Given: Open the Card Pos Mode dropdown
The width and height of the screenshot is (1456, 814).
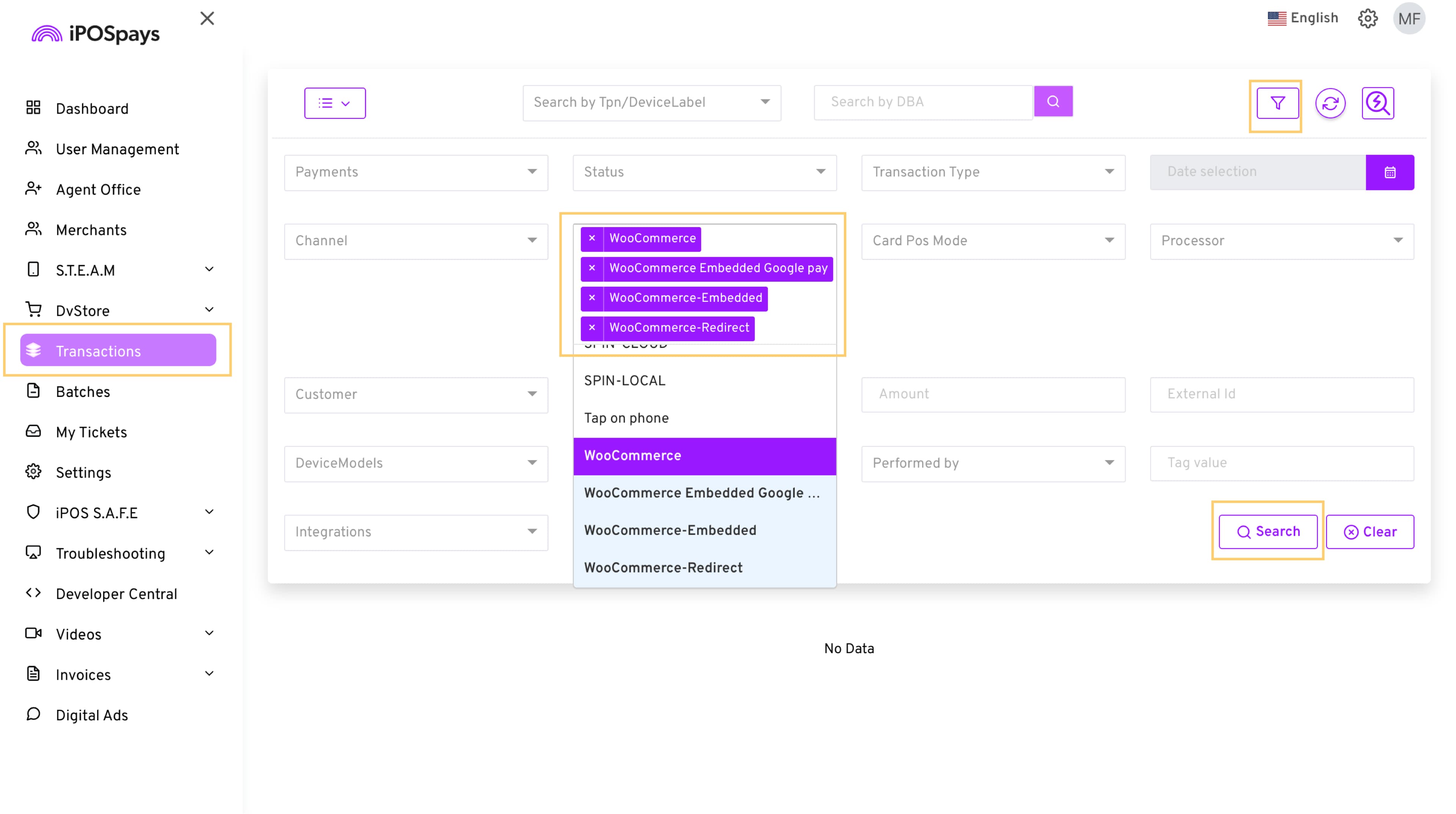Looking at the screenshot, I should 993,242.
